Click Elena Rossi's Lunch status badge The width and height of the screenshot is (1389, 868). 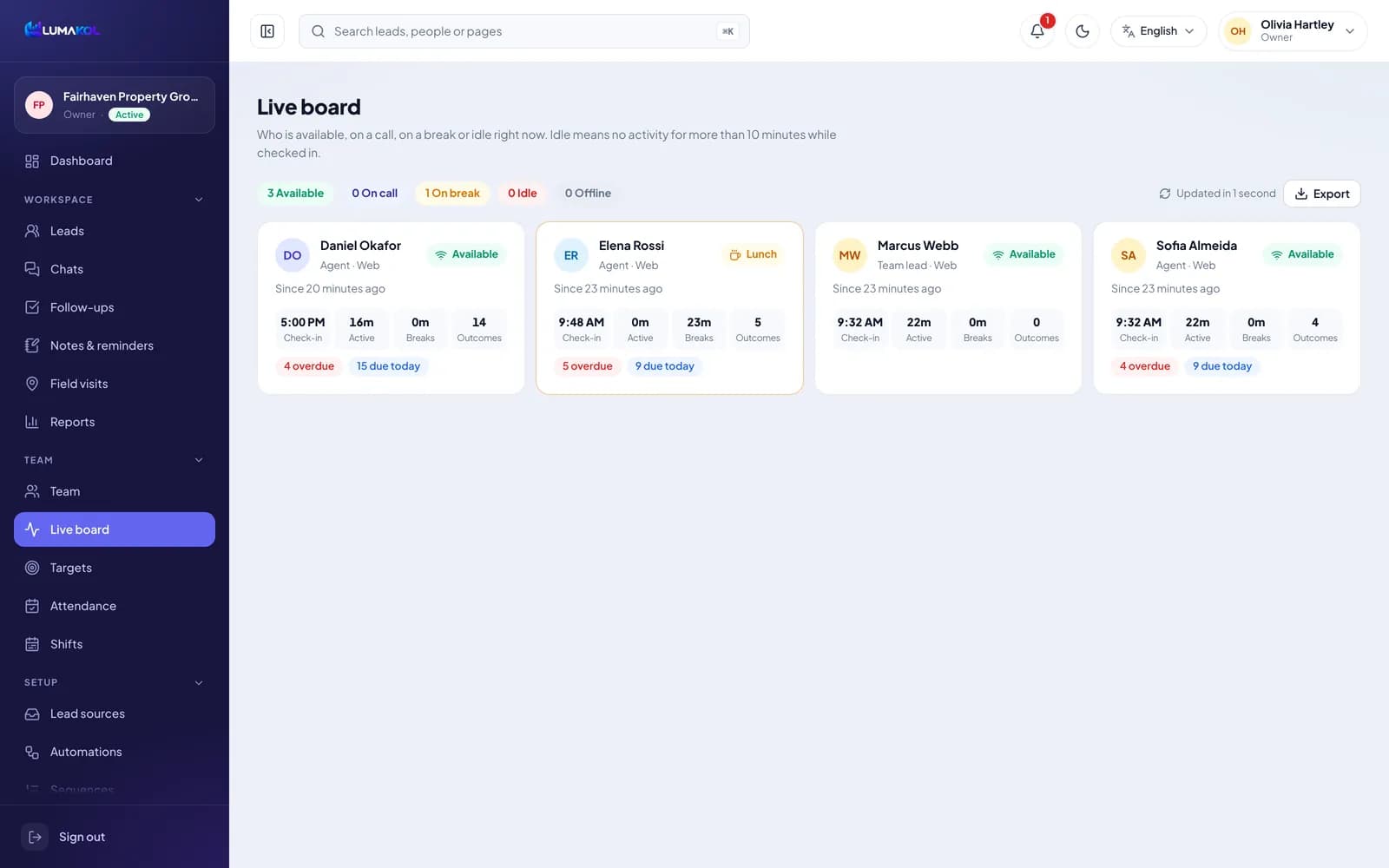click(x=753, y=254)
